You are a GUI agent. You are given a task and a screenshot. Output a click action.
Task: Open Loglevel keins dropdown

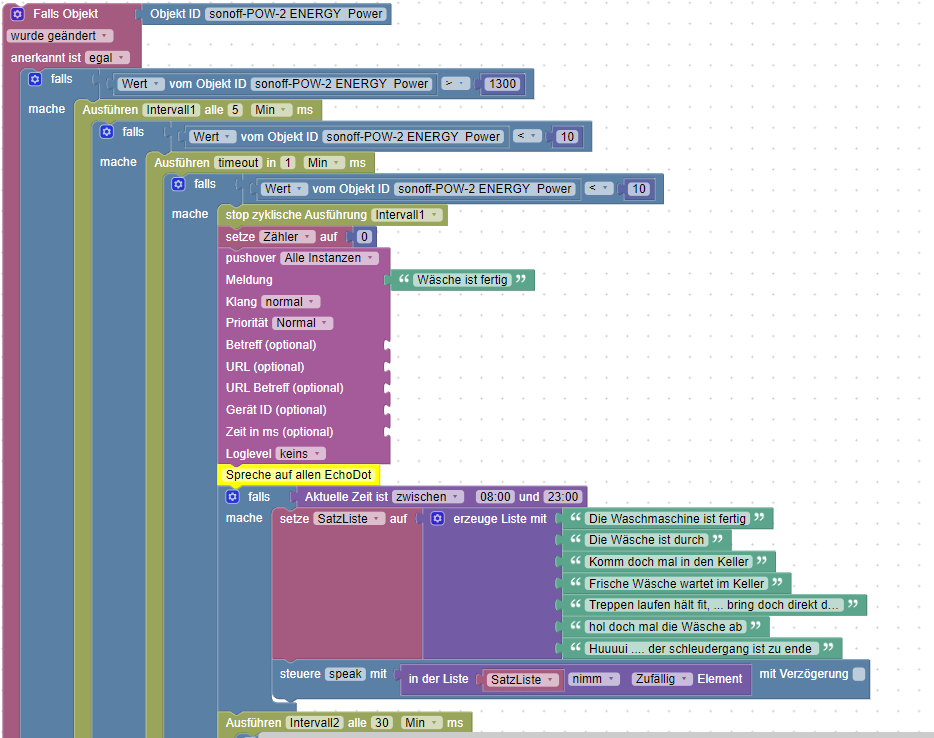point(300,454)
